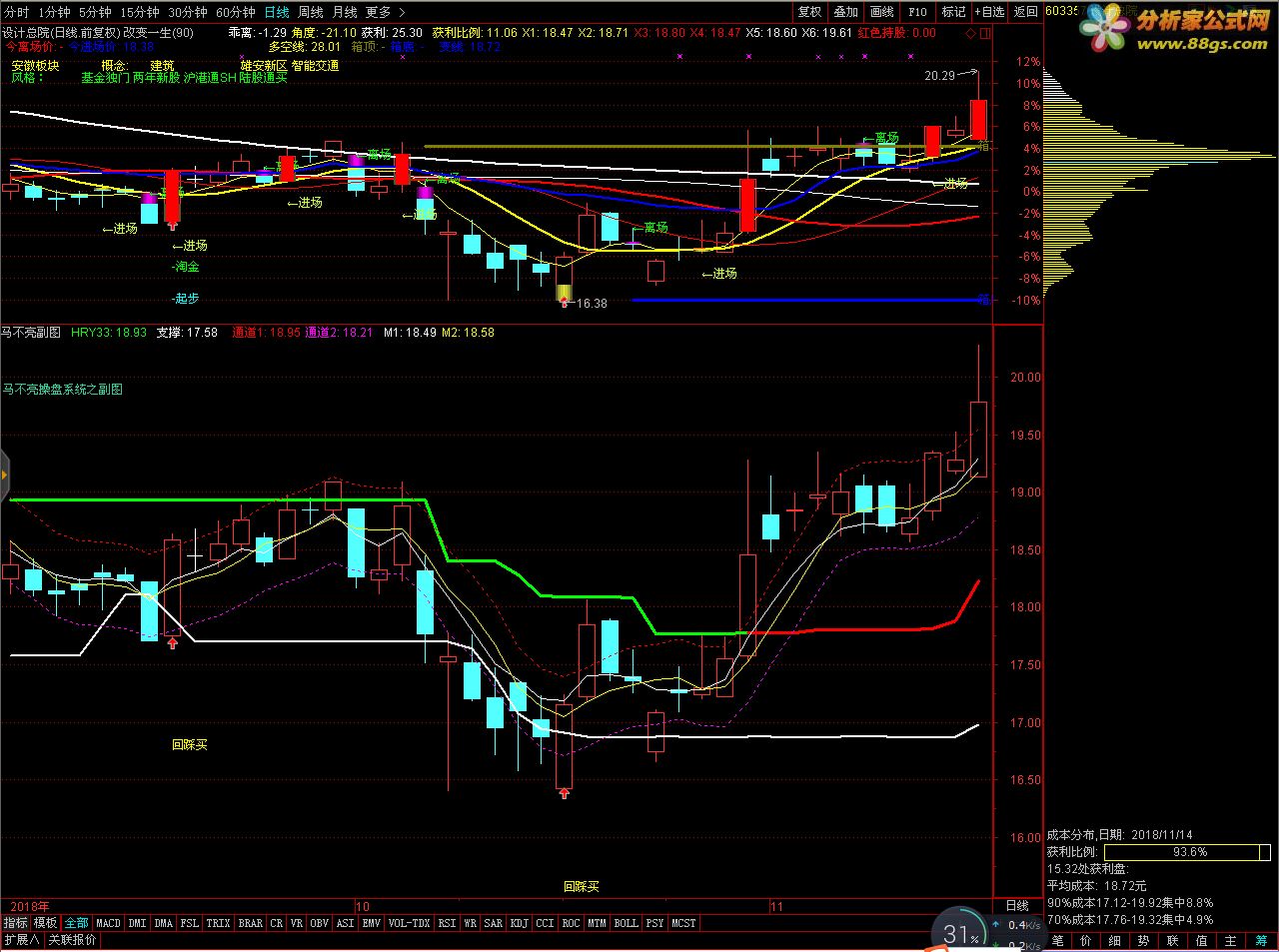Click the 31% floating network speed widget
The image size is (1279, 952).
[x=962, y=934]
